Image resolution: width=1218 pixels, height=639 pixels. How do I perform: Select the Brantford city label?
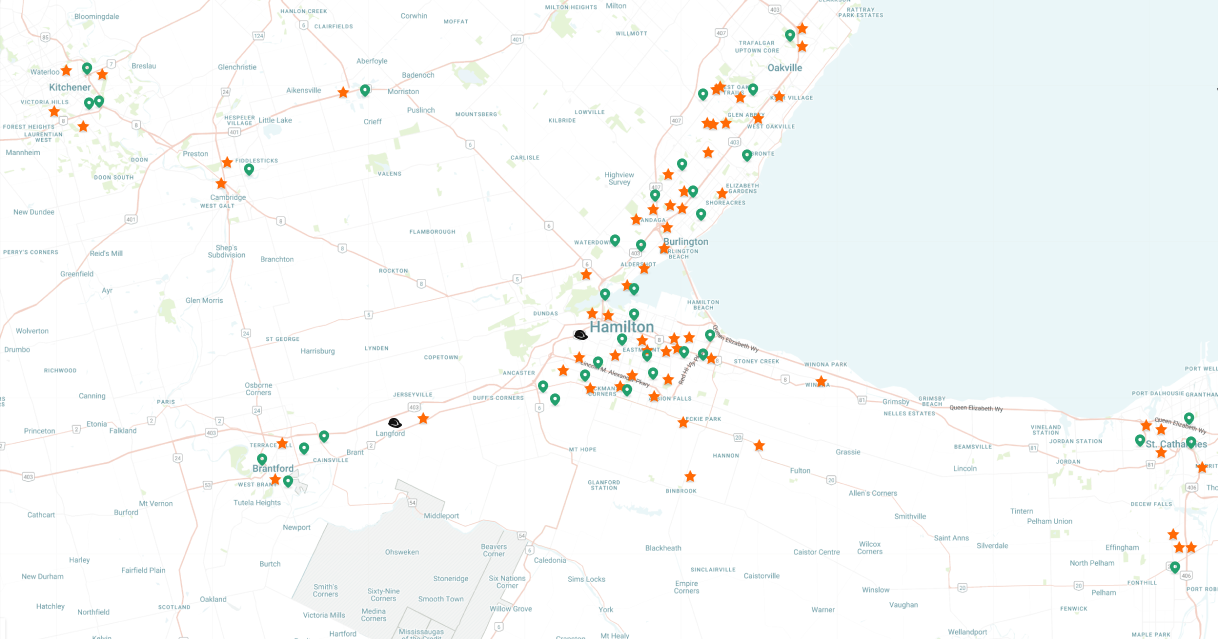pyautogui.click(x=272, y=469)
